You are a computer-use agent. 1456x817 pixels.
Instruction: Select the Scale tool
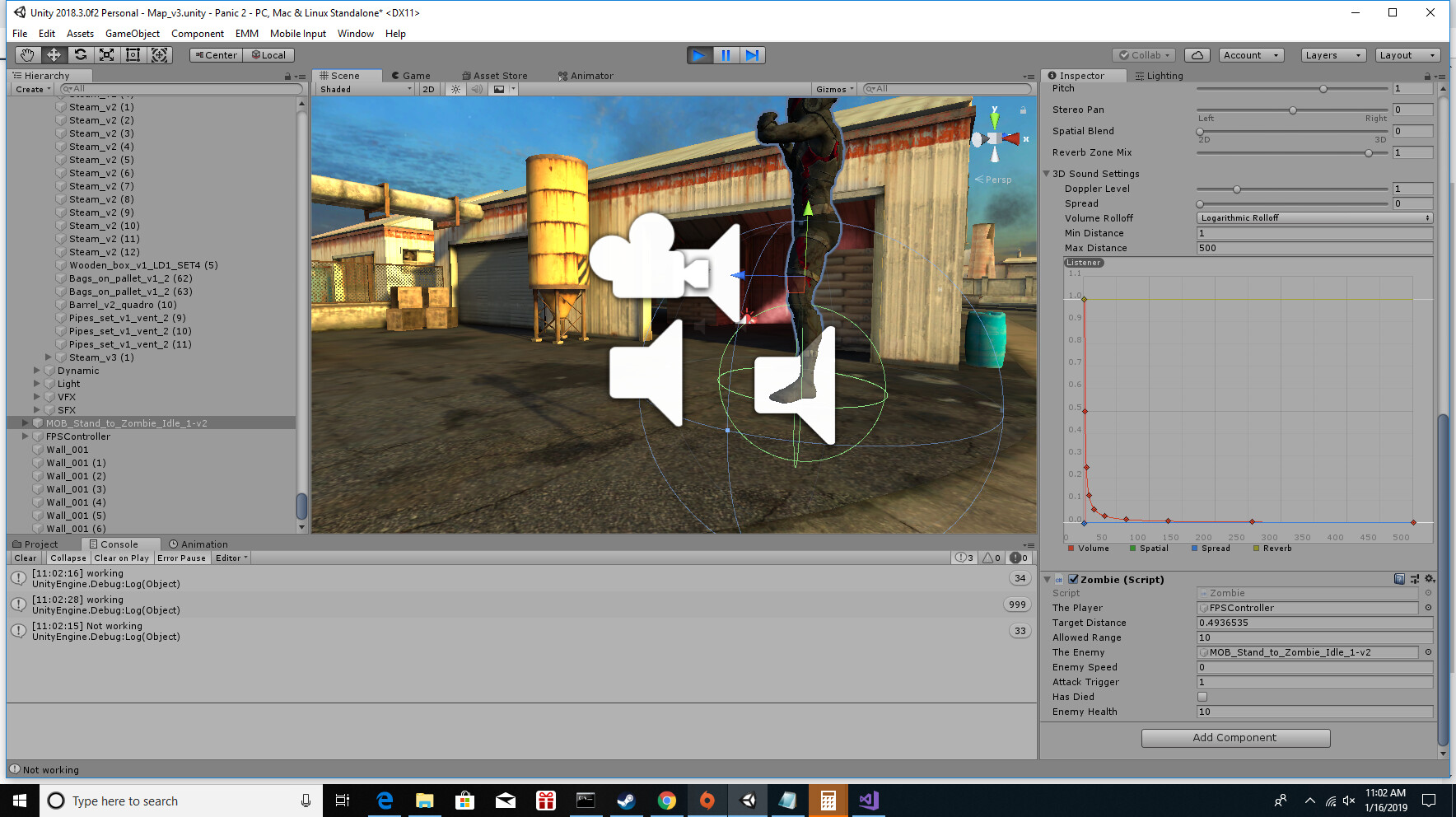tap(106, 54)
